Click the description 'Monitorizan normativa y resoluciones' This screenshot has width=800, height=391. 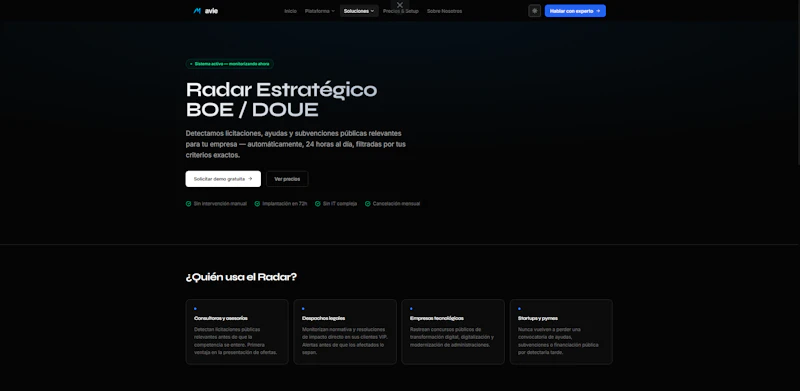tap(344, 341)
